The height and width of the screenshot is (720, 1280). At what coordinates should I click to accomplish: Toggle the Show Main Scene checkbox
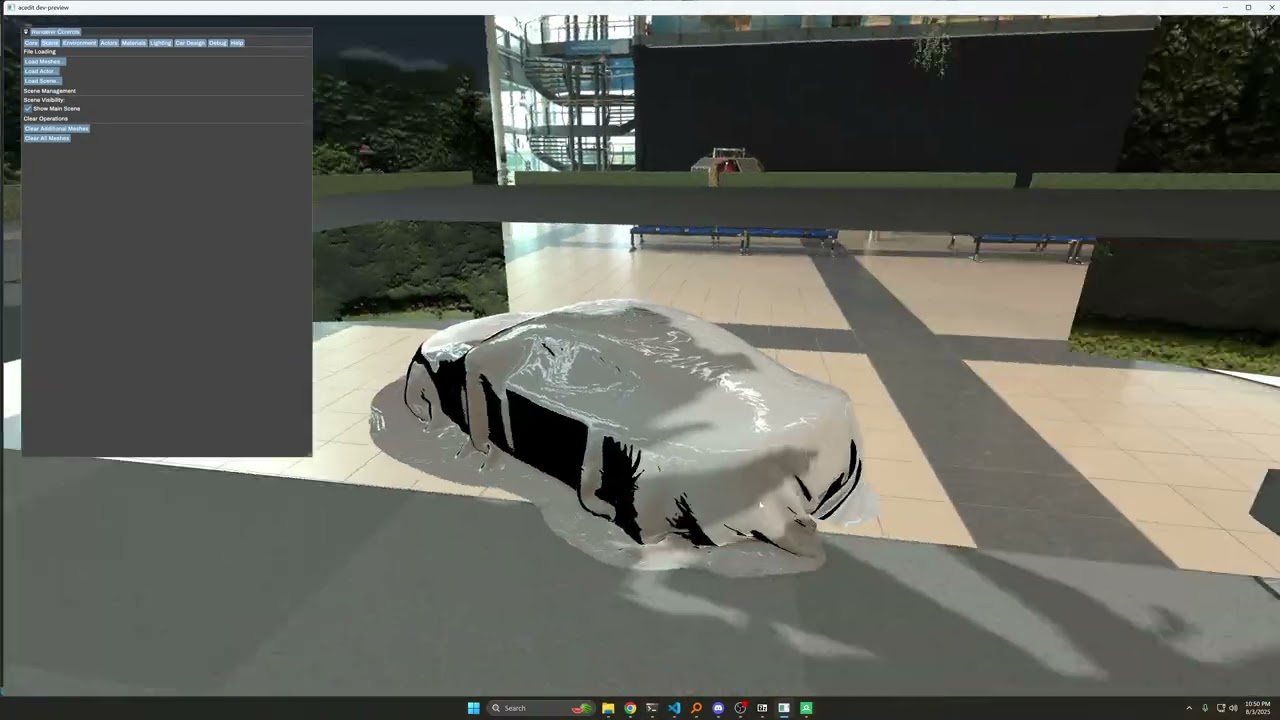(x=28, y=109)
